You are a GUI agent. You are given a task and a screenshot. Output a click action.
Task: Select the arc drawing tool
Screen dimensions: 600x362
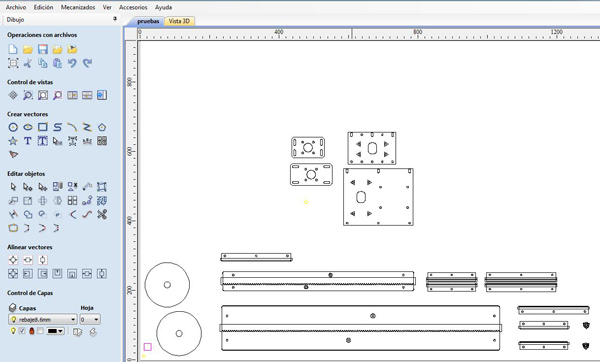click(72, 127)
